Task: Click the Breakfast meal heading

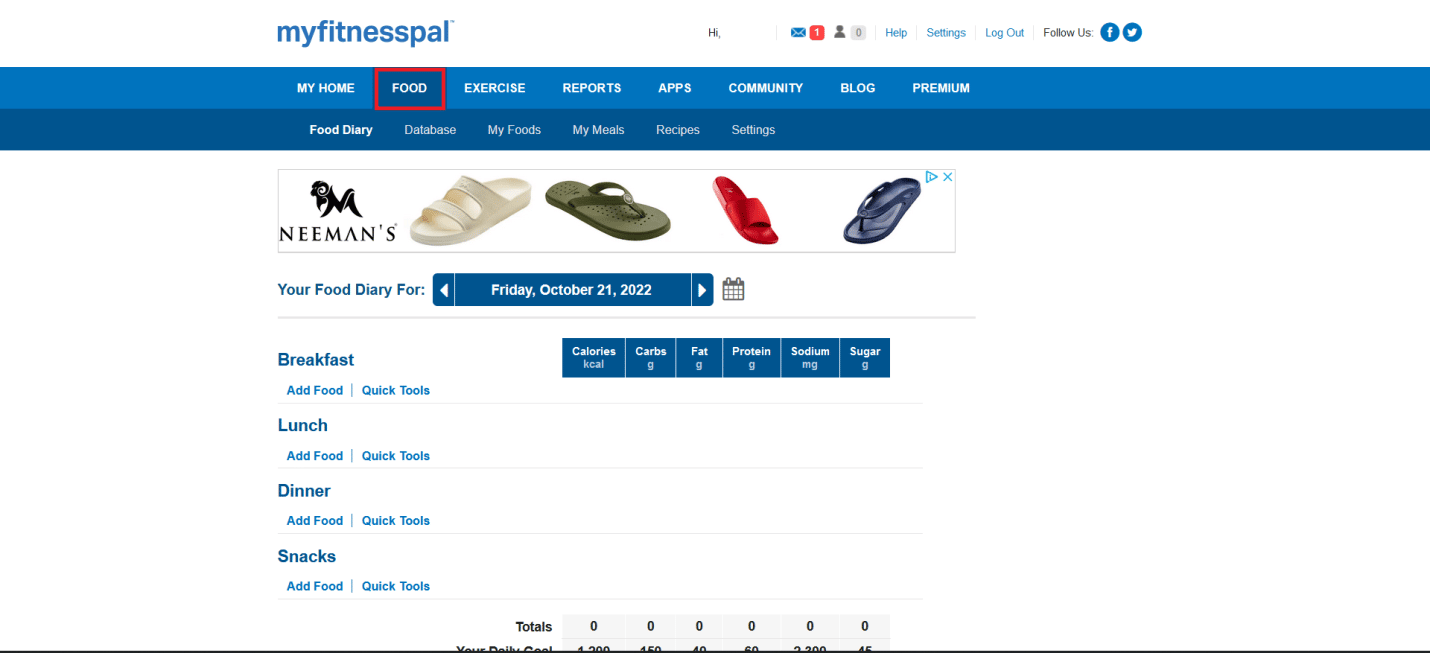Action: tap(316, 360)
